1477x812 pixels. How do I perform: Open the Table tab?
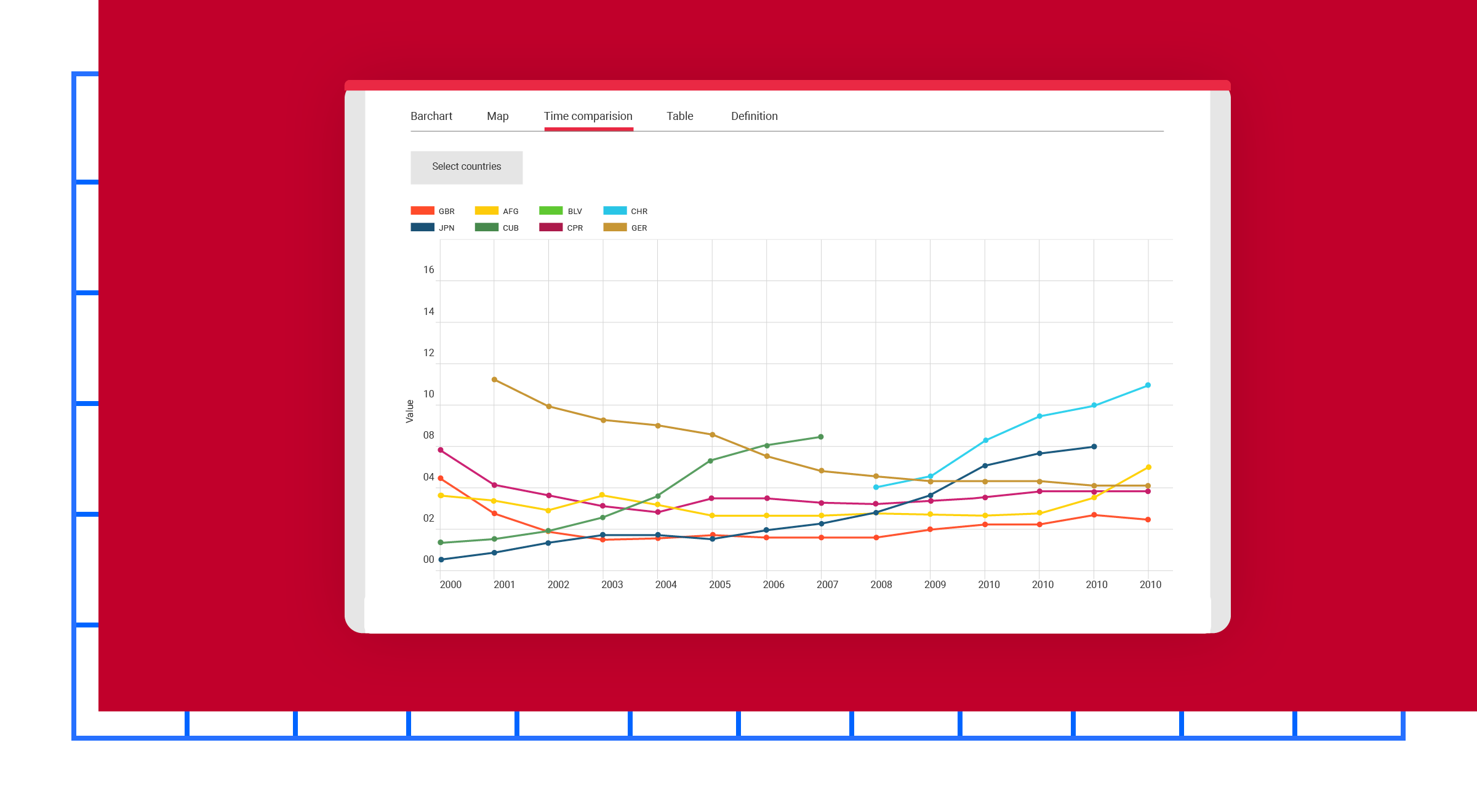click(x=679, y=116)
